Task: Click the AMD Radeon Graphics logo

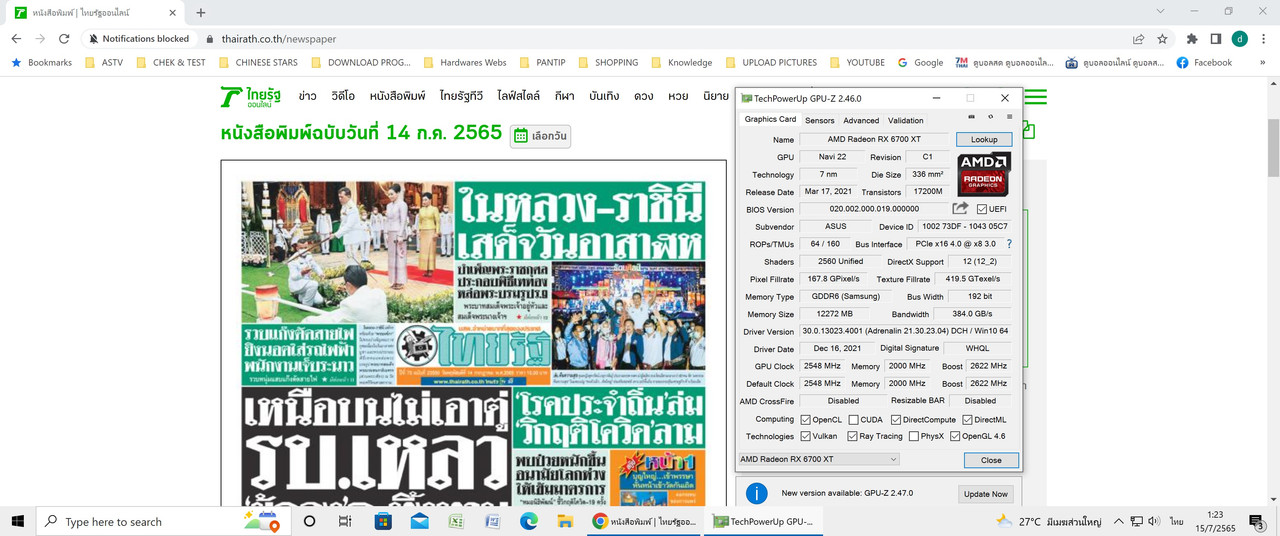Action: [x=984, y=174]
